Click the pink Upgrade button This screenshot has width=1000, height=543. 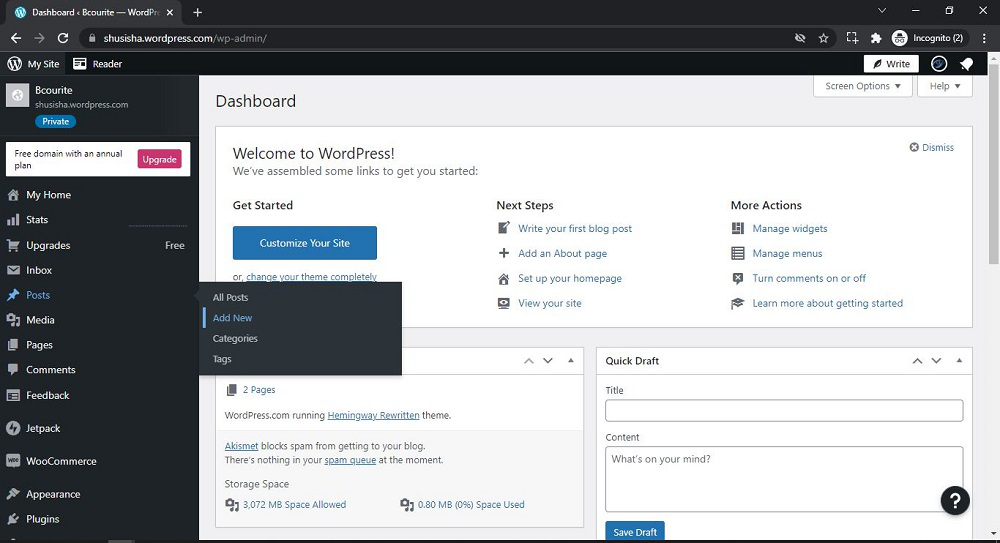(159, 159)
